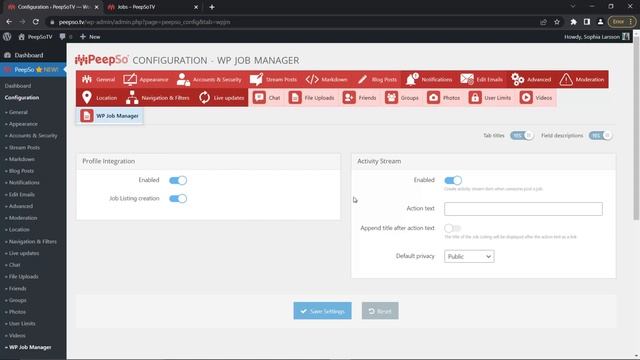Select Dashboard in WordPress sidebar
Screen dimensions: 640x360
(x=29, y=55)
